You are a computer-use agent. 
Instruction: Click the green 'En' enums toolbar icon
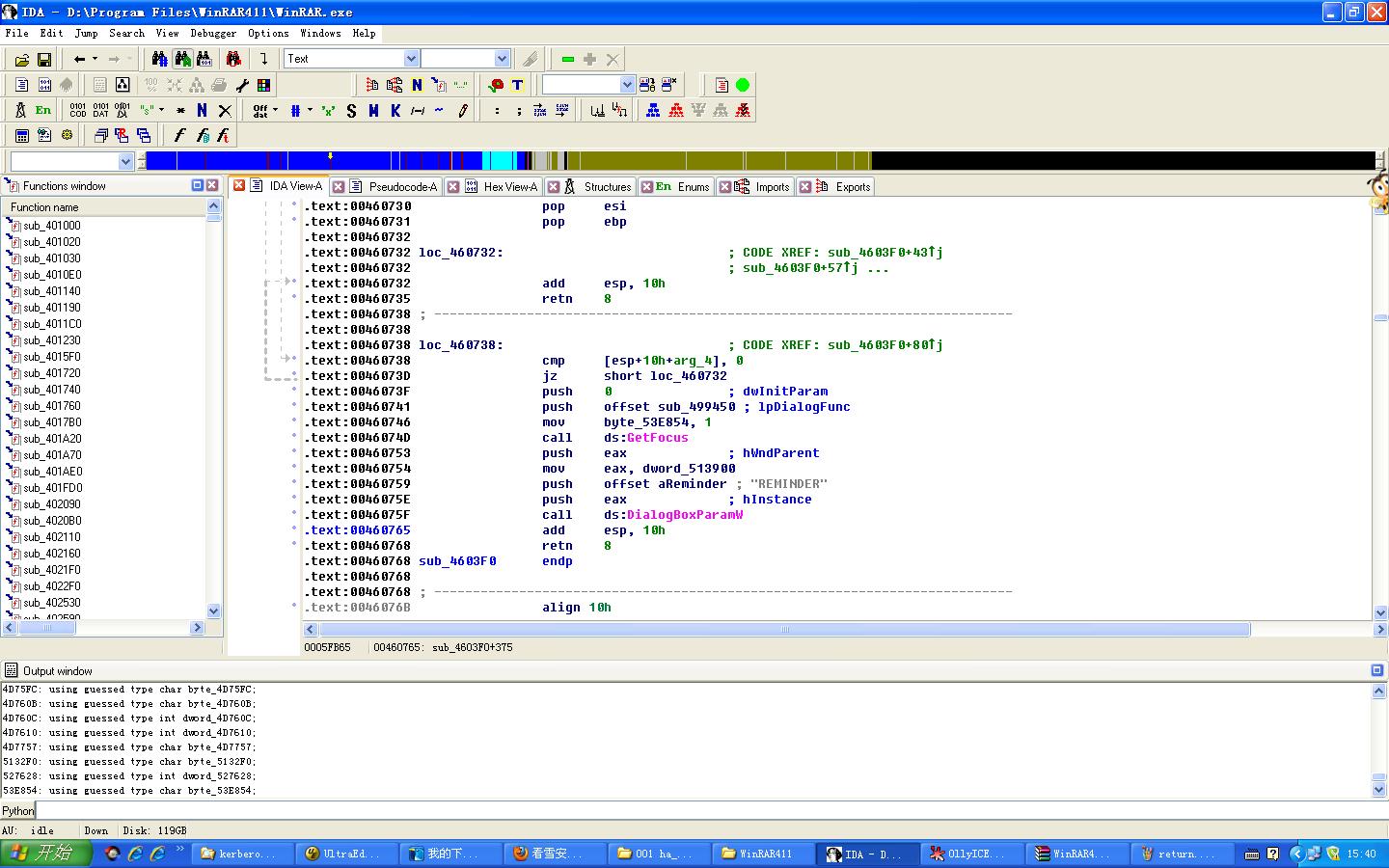[x=43, y=111]
